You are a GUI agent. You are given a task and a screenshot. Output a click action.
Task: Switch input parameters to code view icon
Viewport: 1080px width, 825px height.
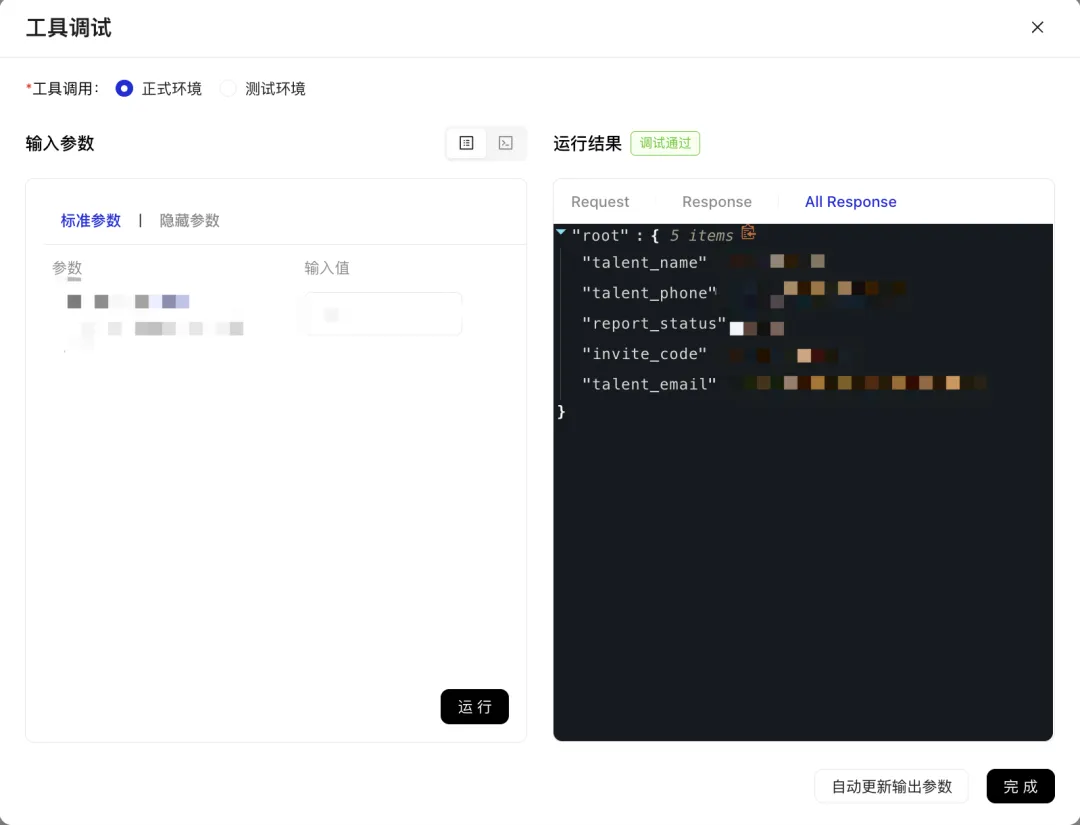coord(506,143)
